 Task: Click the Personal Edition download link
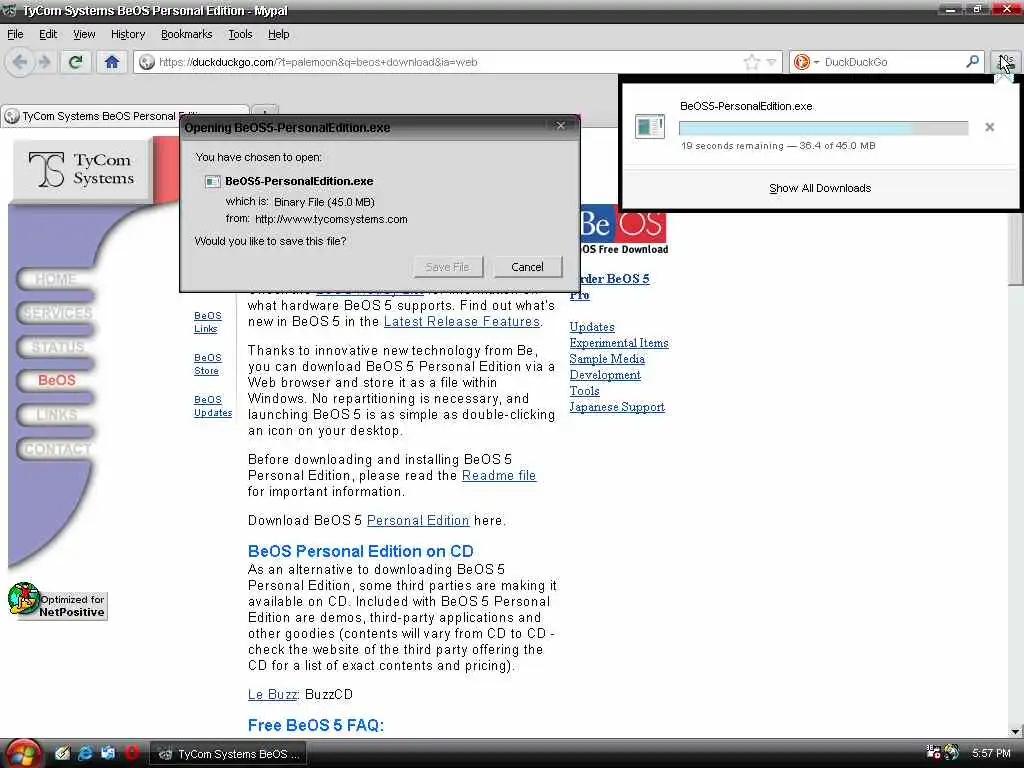coord(418,520)
